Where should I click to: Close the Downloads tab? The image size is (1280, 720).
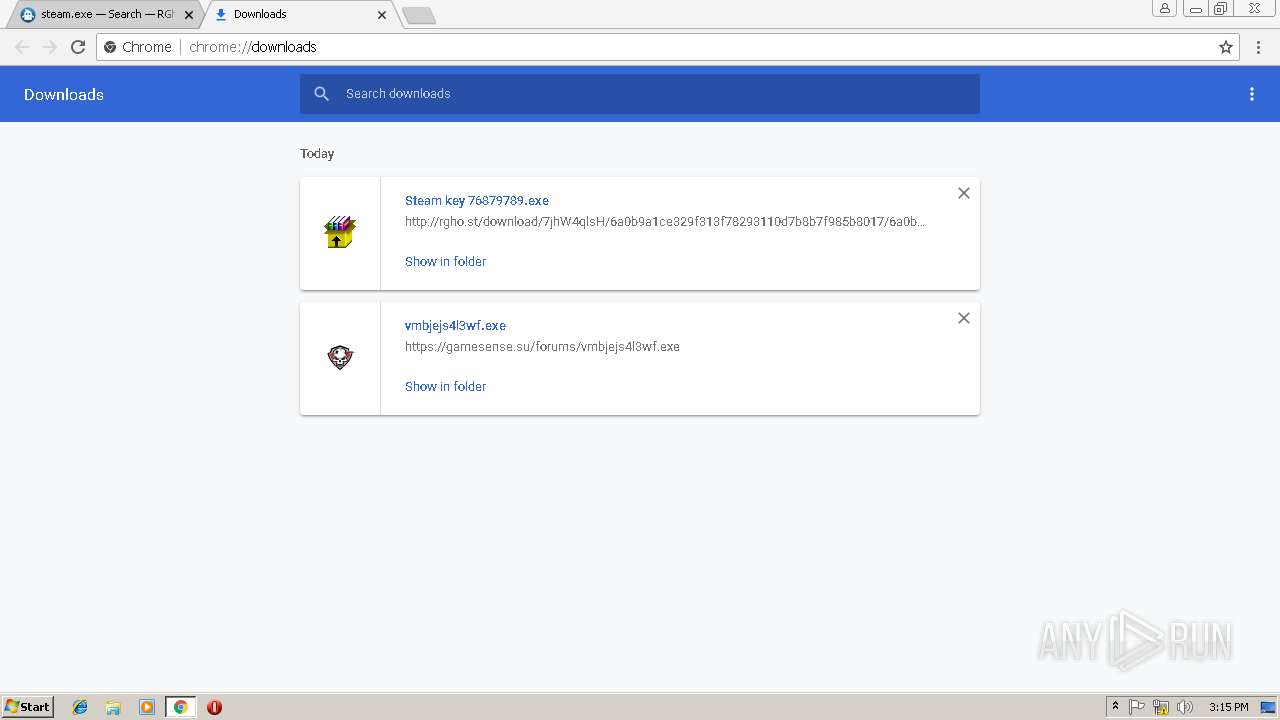(x=382, y=15)
